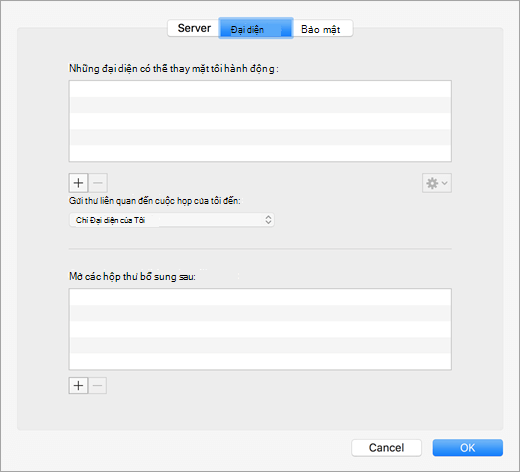Click the Cancel button
The image size is (520, 472).
[x=386, y=448]
